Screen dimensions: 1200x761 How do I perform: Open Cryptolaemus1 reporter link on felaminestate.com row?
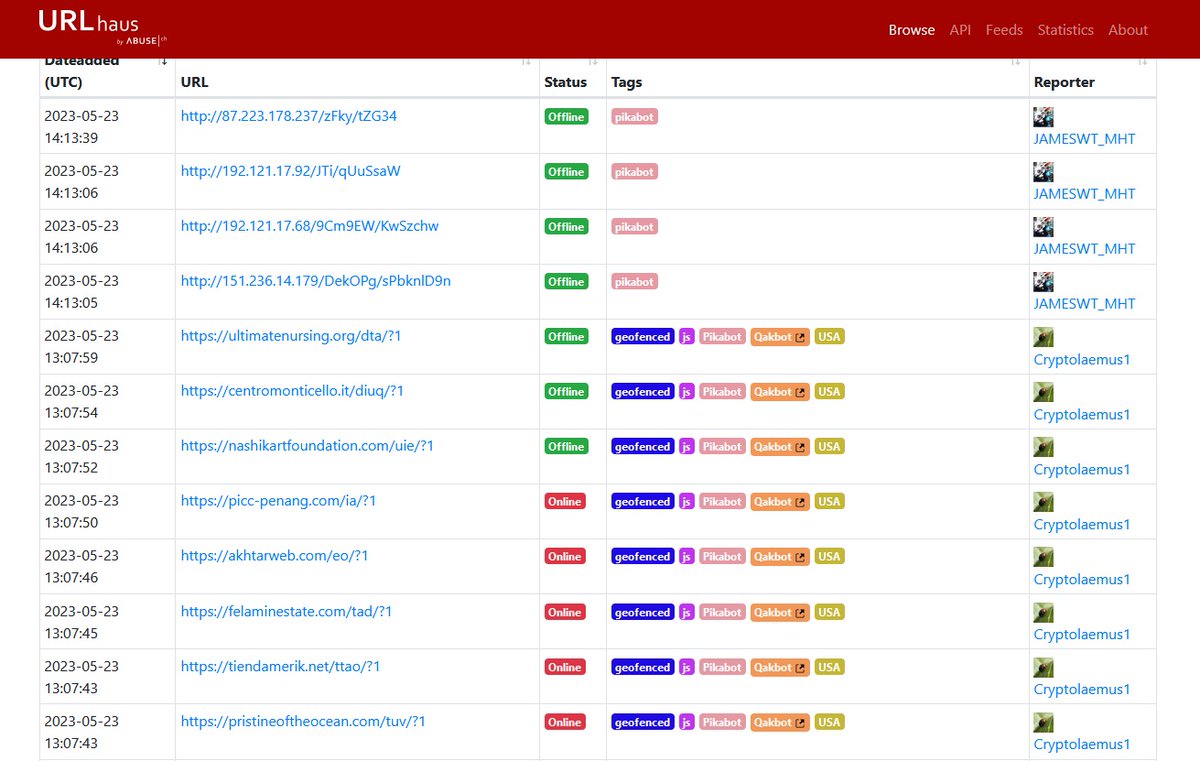1082,634
